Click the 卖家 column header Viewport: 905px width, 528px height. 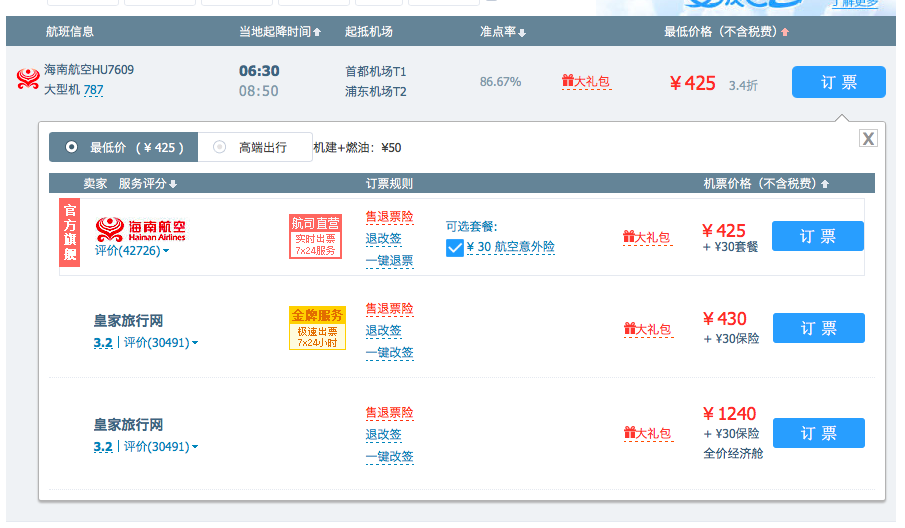tap(95, 184)
